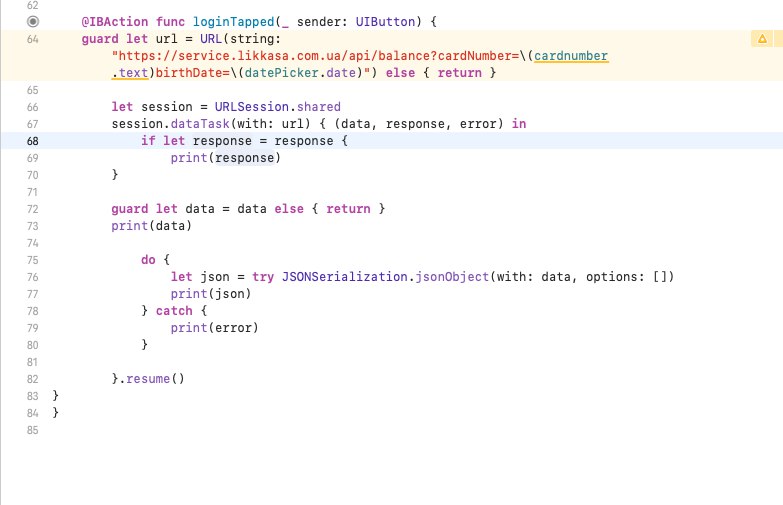Click the 'in' keyword on line 67
The image size is (783, 505).
coord(519,124)
